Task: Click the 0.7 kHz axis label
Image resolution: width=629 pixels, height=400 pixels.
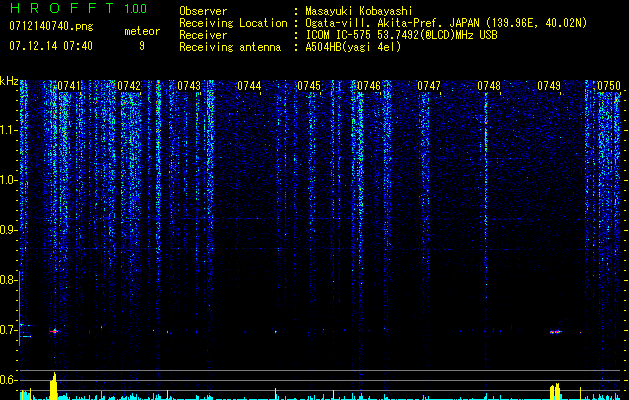Action: pos(7,330)
